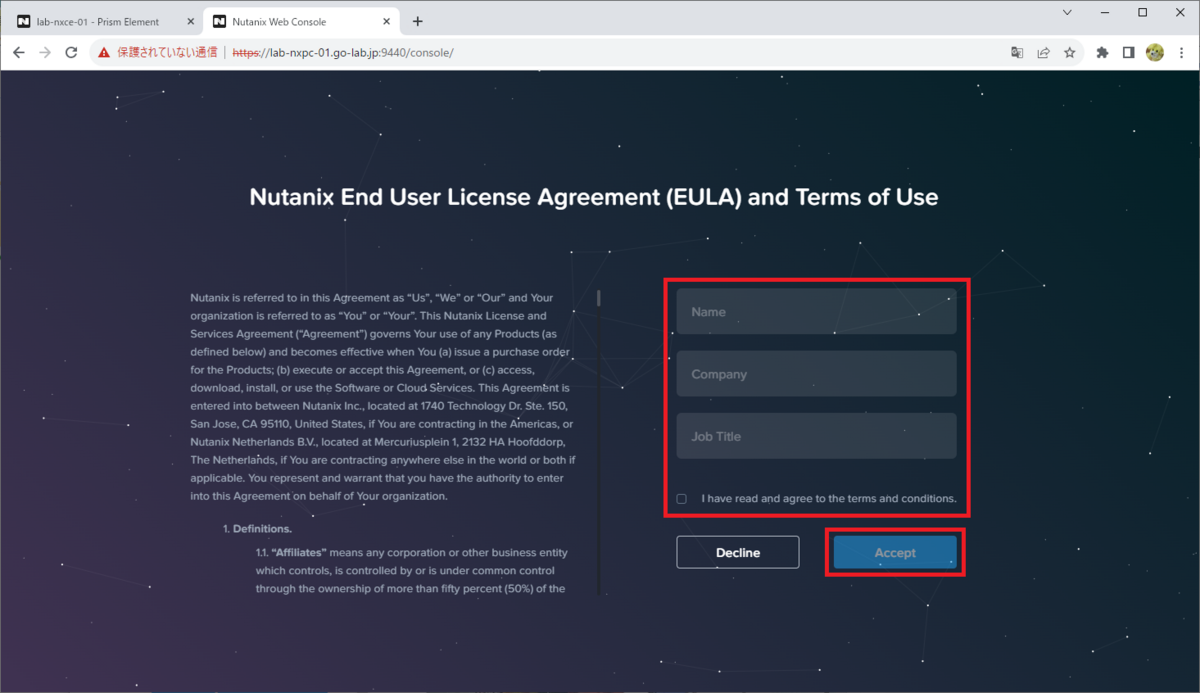1200x693 pixels.
Task: Click the address bar URL
Action: point(343,52)
